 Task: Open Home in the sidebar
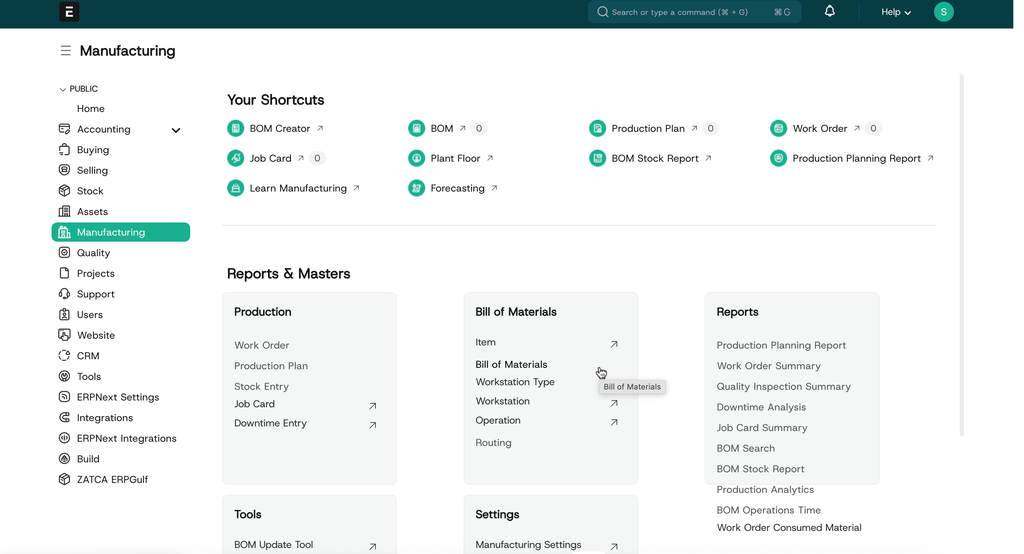tap(91, 108)
